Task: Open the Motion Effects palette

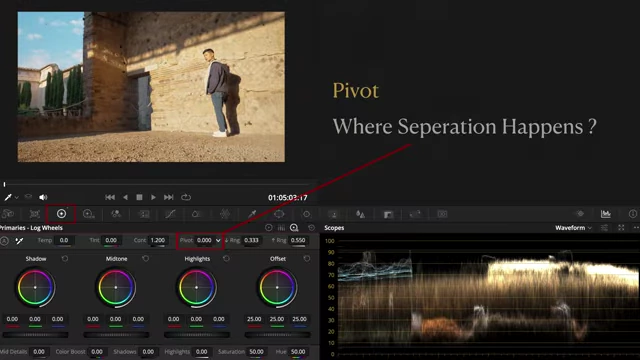Action: [x=144, y=214]
